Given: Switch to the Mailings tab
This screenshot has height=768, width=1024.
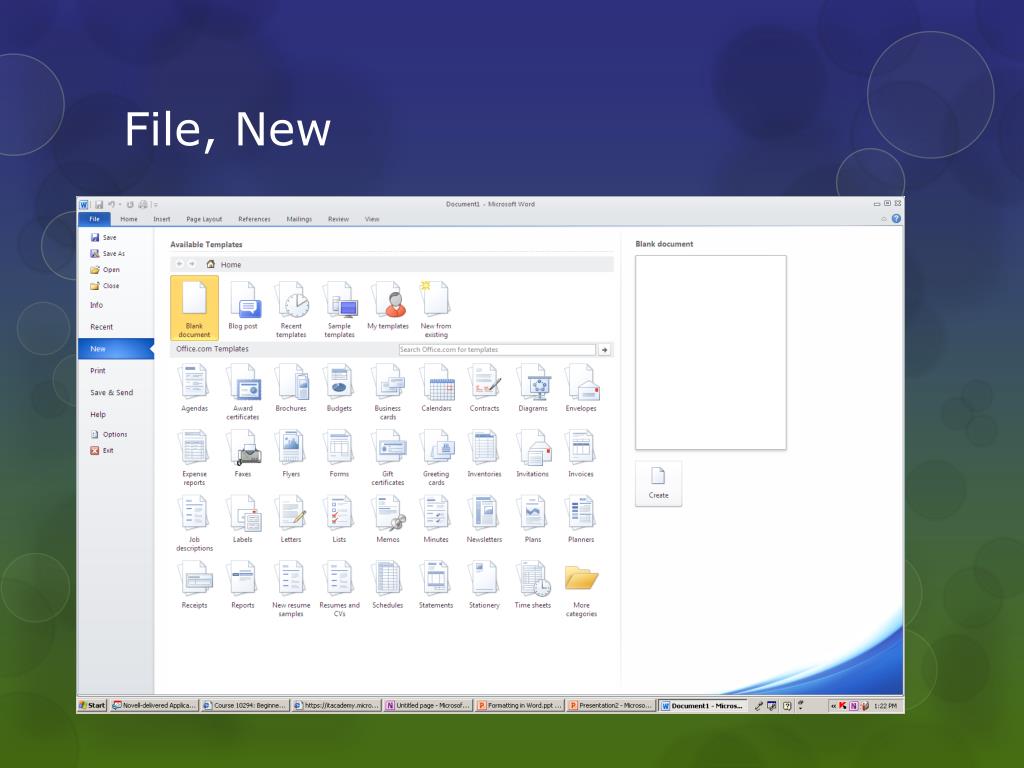Looking at the screenshot, I should pos(299,219).
